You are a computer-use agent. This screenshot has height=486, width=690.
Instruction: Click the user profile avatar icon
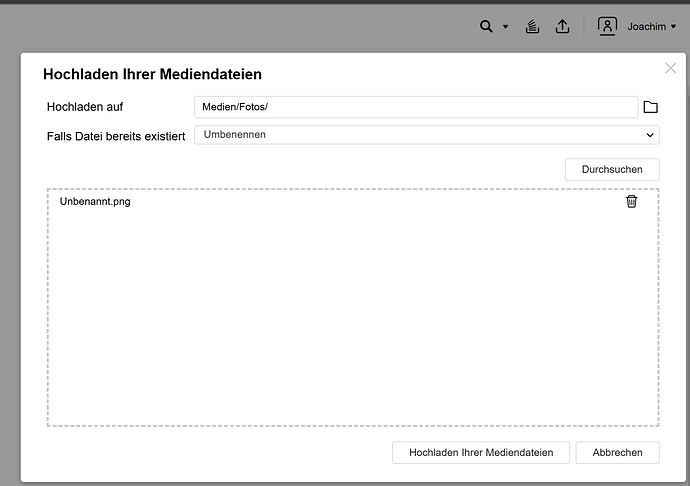coord(607,27)
